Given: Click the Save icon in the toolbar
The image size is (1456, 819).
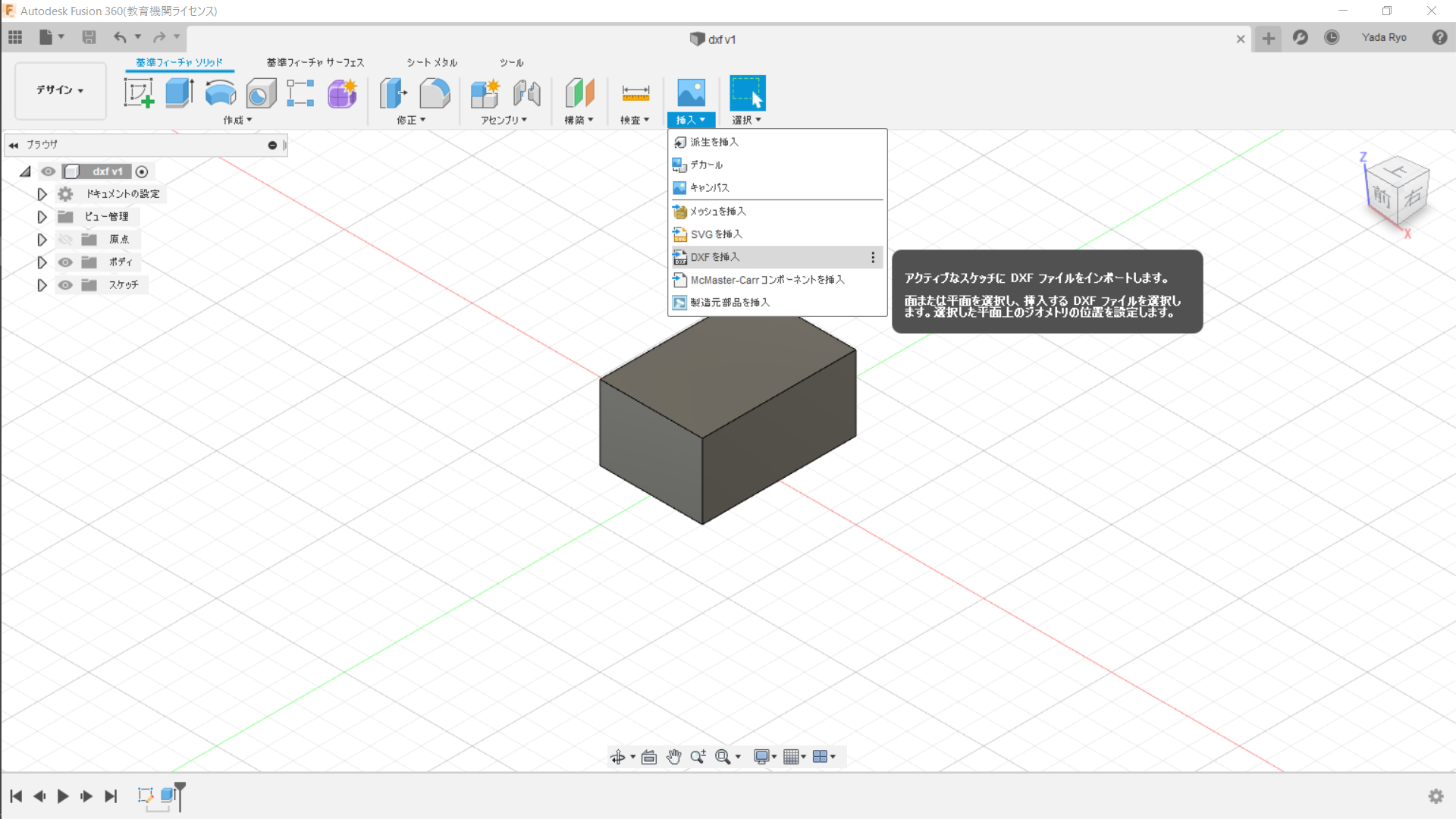Looking at the screenshot, I should pyautogui.click(x=89, y=37).
